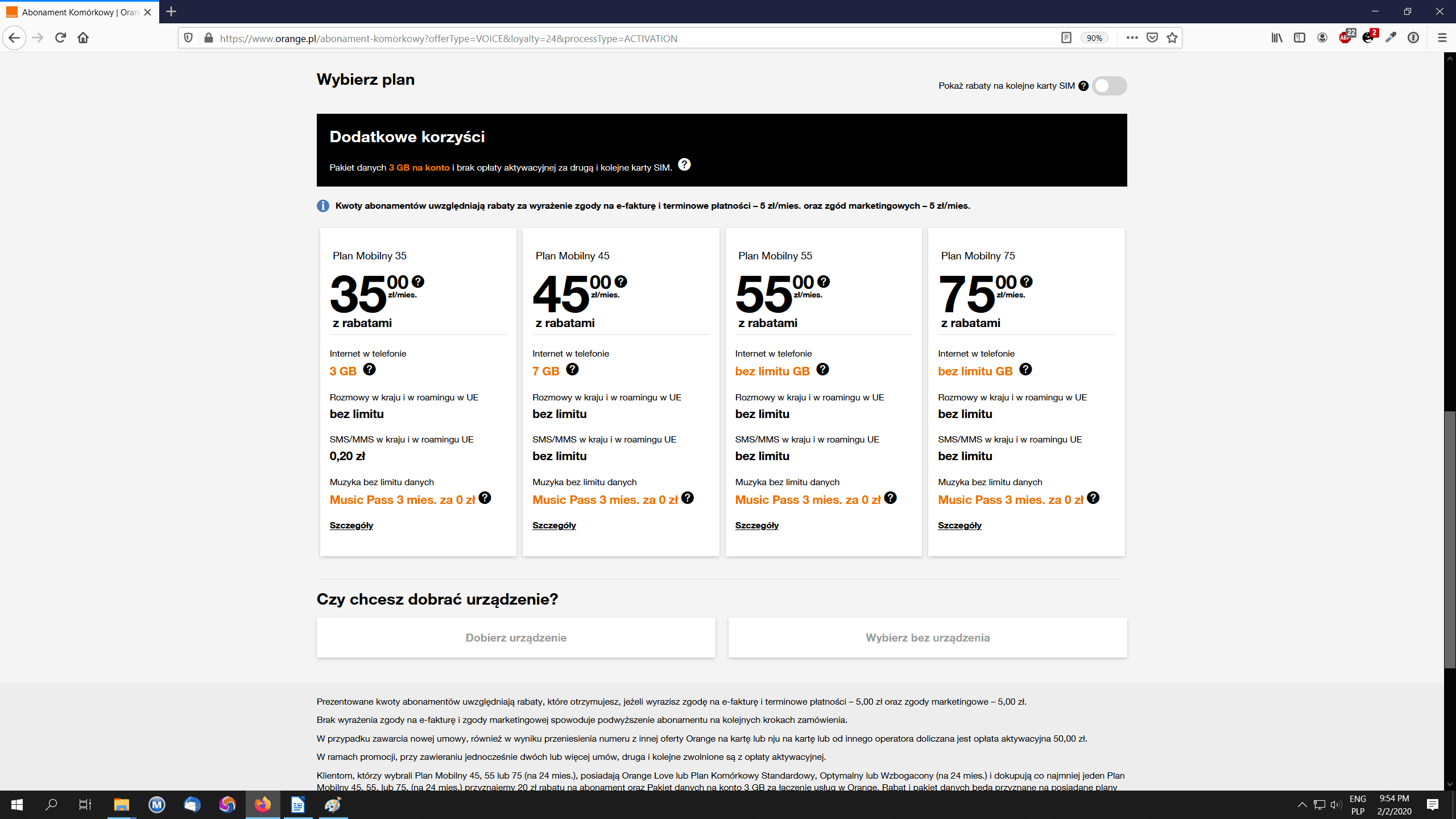
Task: Choose Wybierz bez urządzenia option
Action: (928, 638)
